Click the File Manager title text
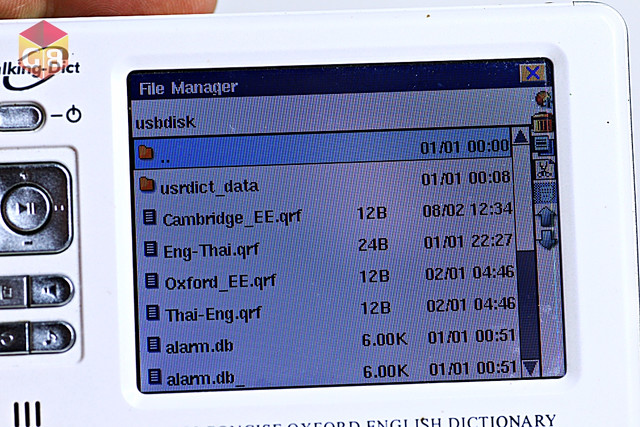 (188, 88)
